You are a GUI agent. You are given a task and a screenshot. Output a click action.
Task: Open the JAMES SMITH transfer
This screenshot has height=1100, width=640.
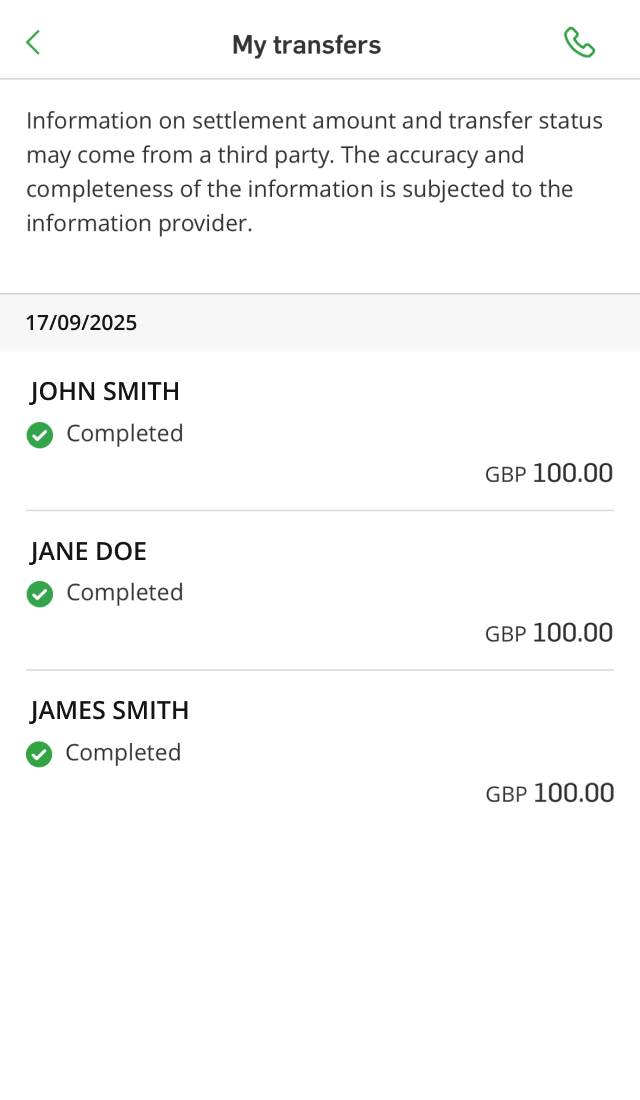tap(110, 711)
